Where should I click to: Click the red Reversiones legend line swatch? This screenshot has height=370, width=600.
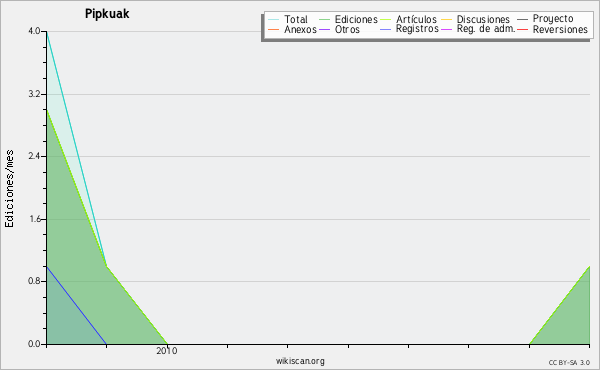pyautogui.click(x=522, y=29)
